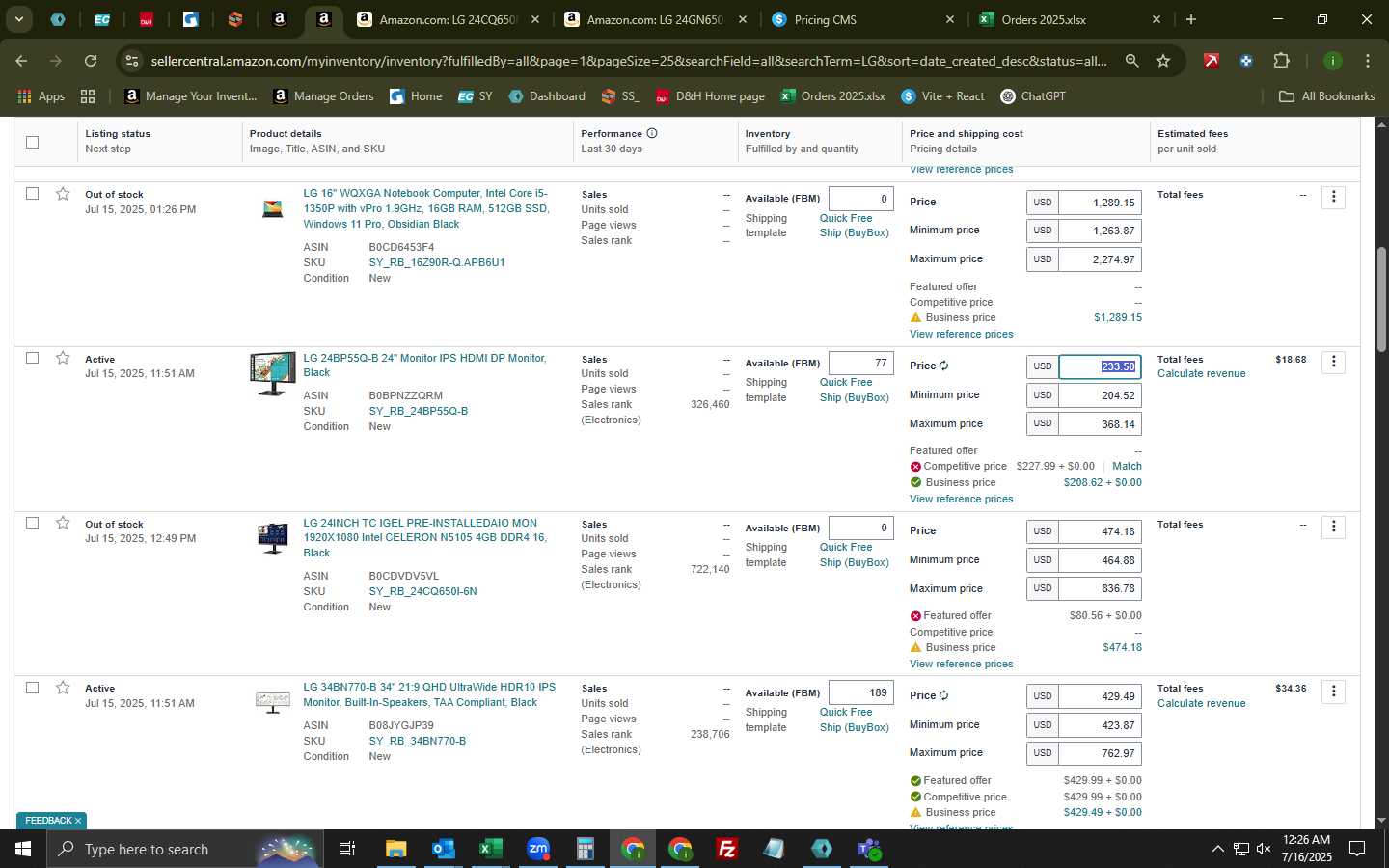Image resolution: width=1389 pixels, height=868 pixels.
Task: Click the page vertical scrollbar thumb
Action: point(1381,299)
